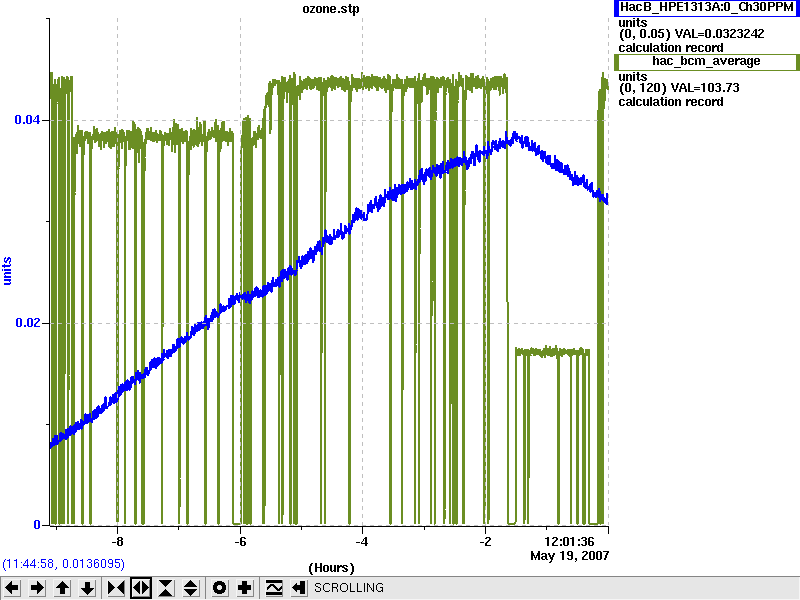Click the blue 'units' y-axis title
Screen dimensions: 800x600
tap(7, 270)
